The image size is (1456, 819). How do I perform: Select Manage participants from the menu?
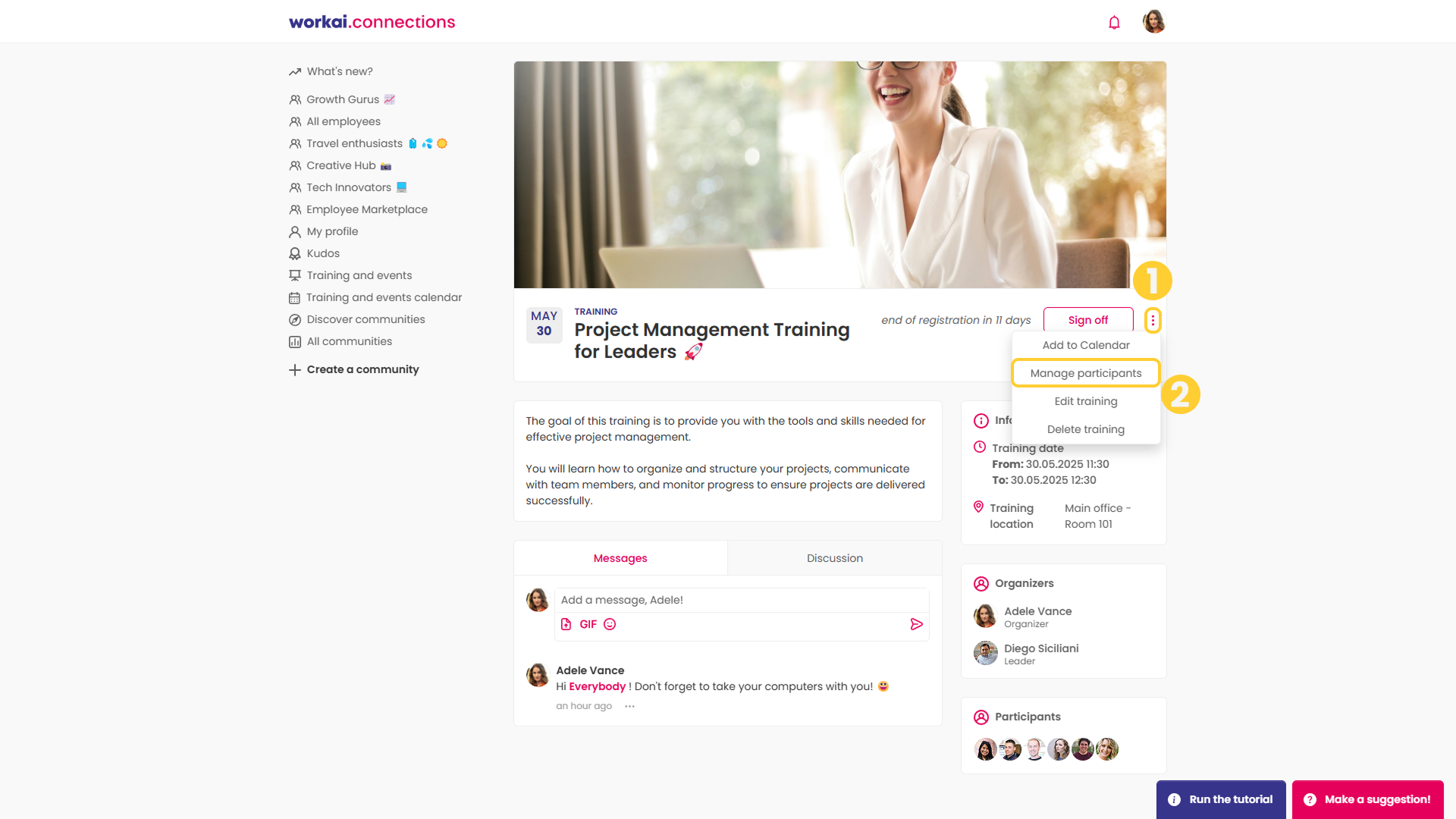pos(1086,373)
